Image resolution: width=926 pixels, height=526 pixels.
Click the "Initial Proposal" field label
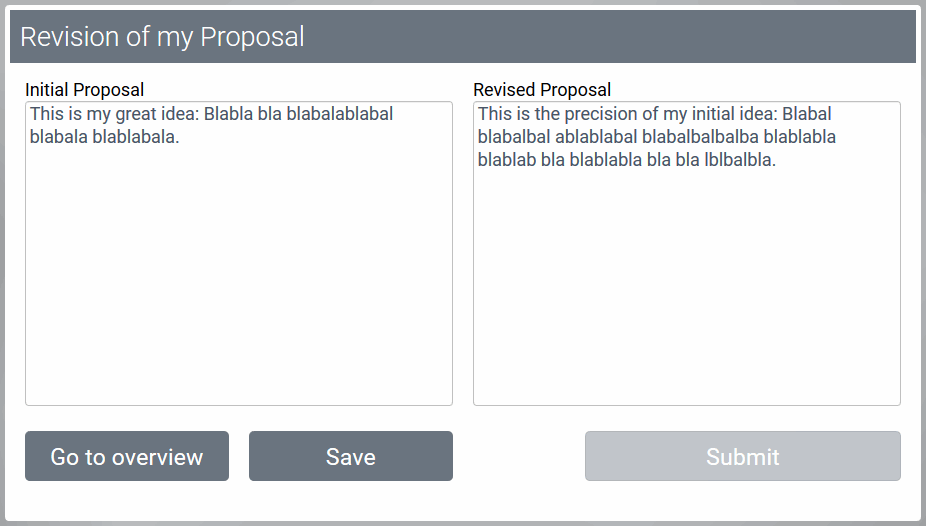(85, 90)
